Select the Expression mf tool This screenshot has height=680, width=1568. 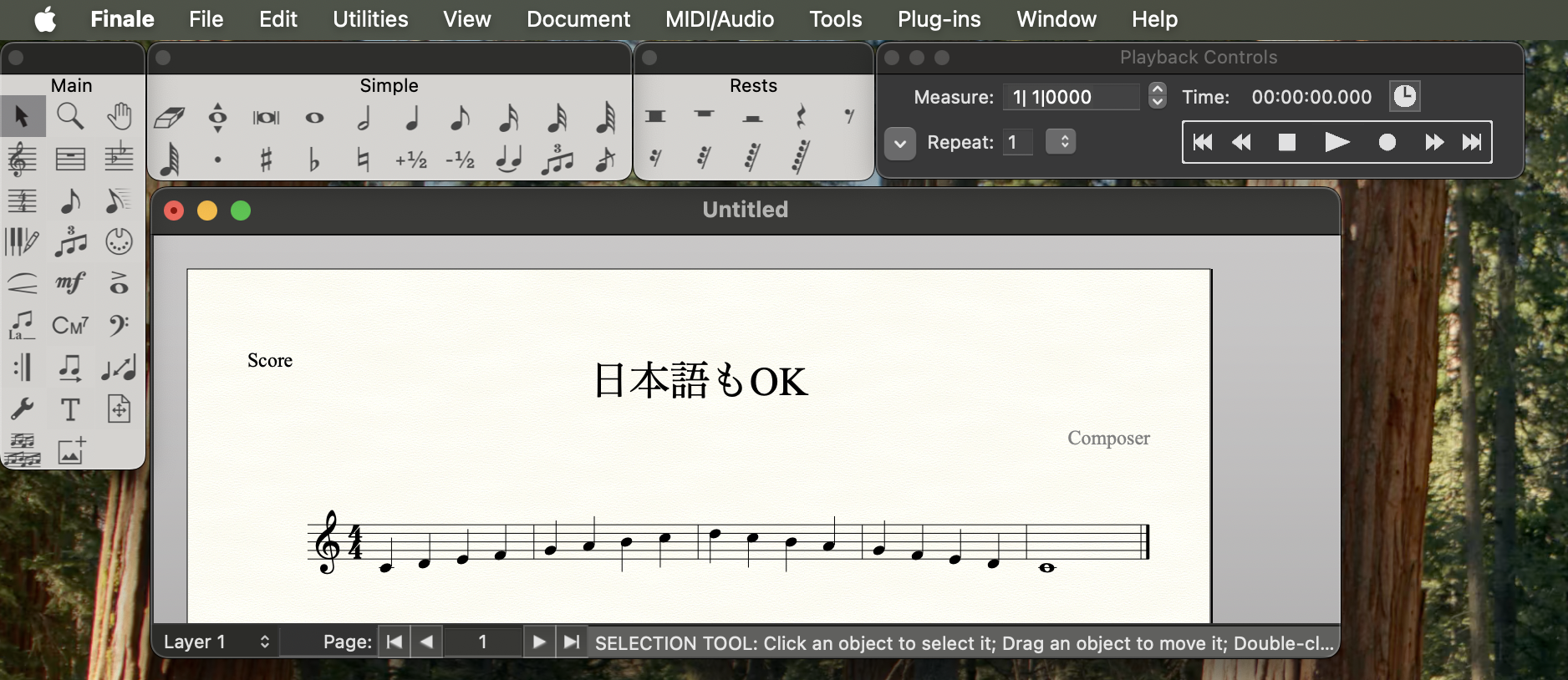tap(70, 284)
